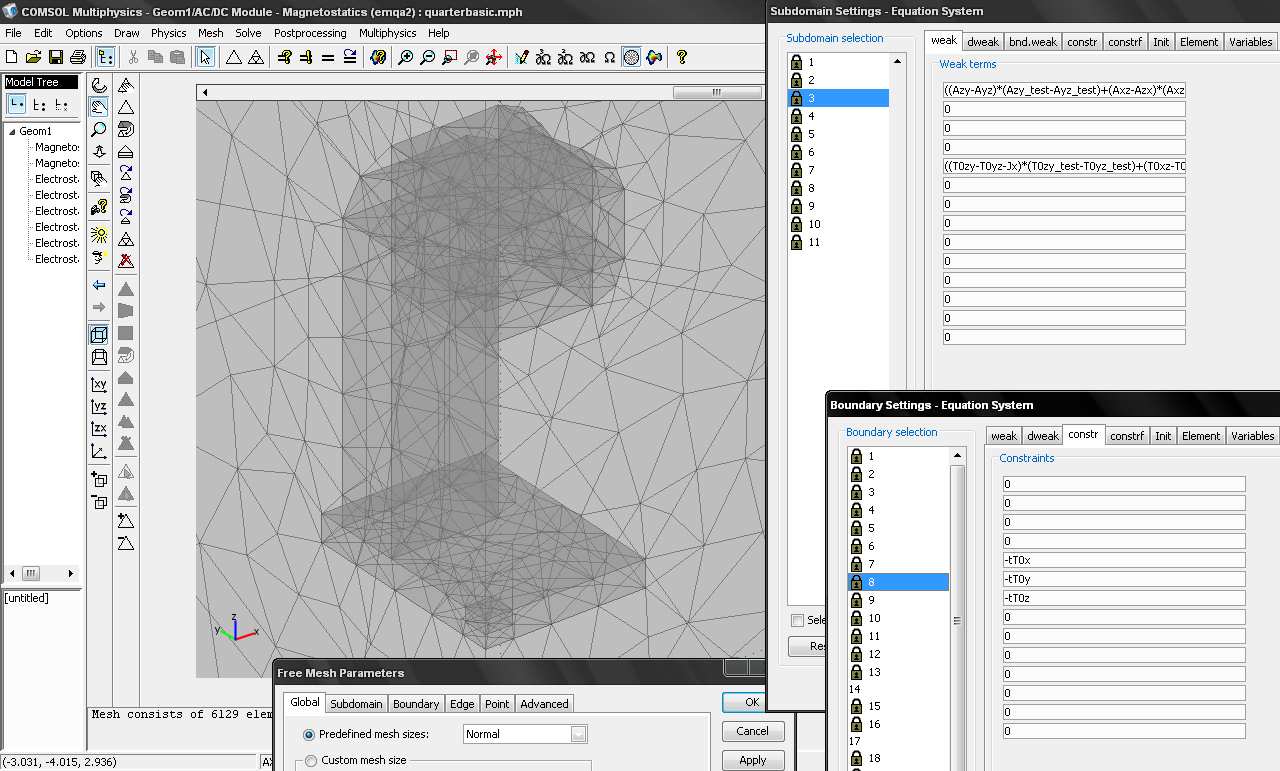The width and height of the screenshot is (1280, 771).
Task: Click the yz-plane view icon
Action: coord(99,407)
